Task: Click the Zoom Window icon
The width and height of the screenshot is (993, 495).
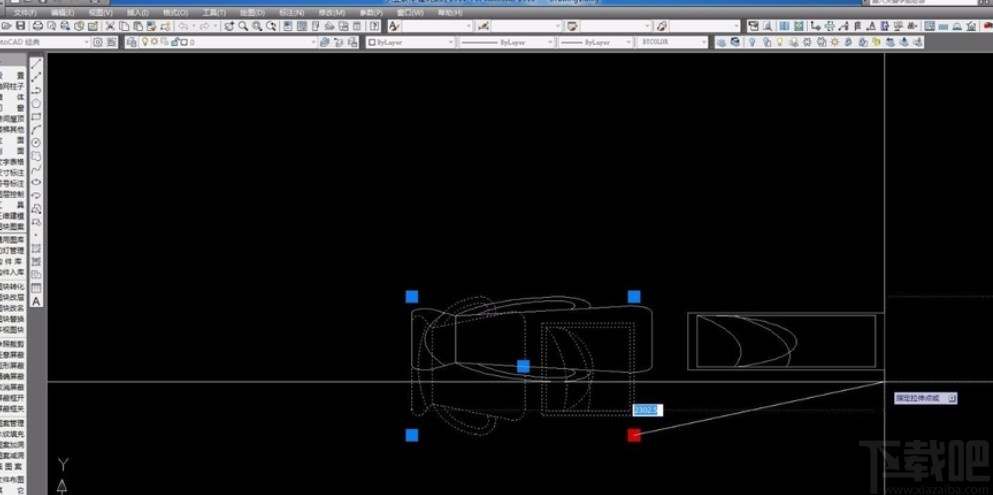Action: 257,26
